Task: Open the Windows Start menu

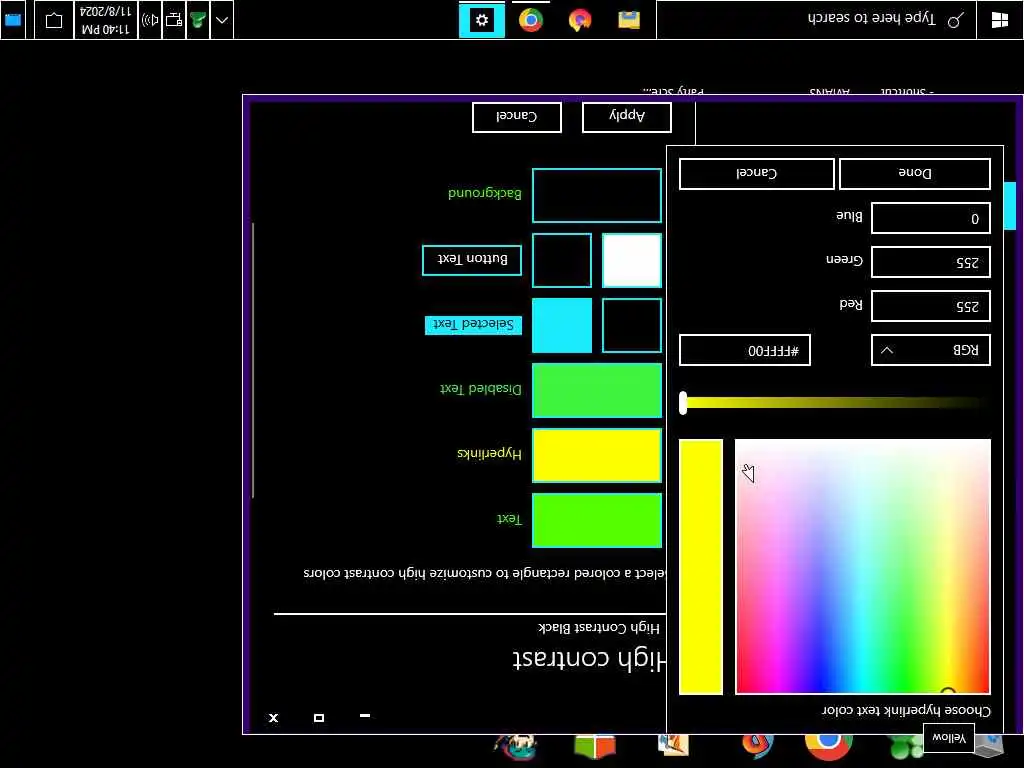Action: (x=999, y=20)
